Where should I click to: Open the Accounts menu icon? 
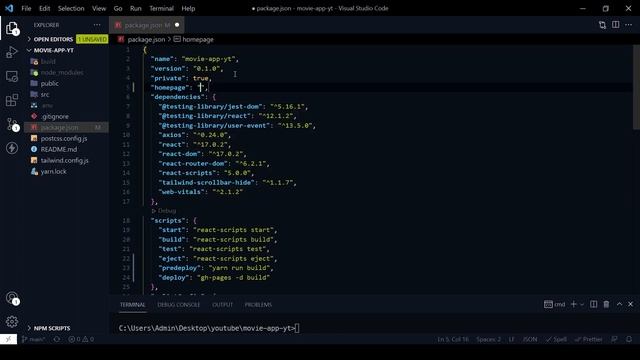(12, 298)
